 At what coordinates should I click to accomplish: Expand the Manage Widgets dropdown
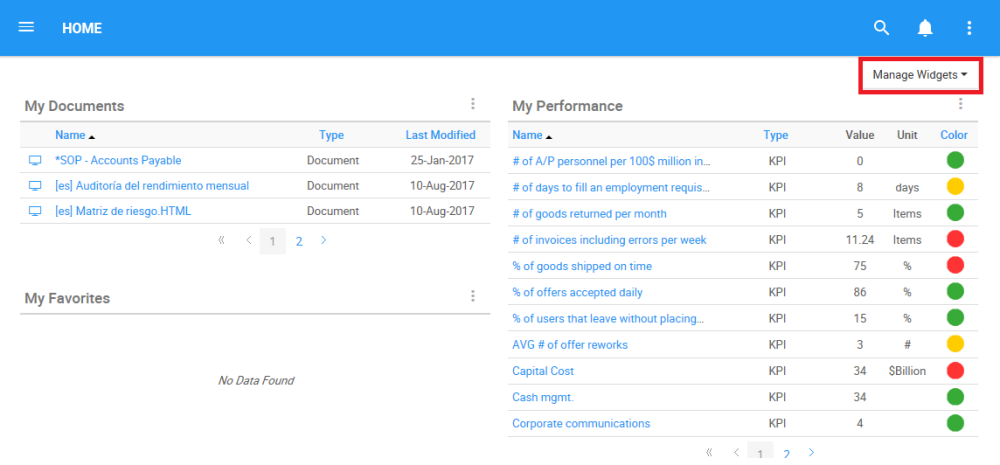pos(920,75)
